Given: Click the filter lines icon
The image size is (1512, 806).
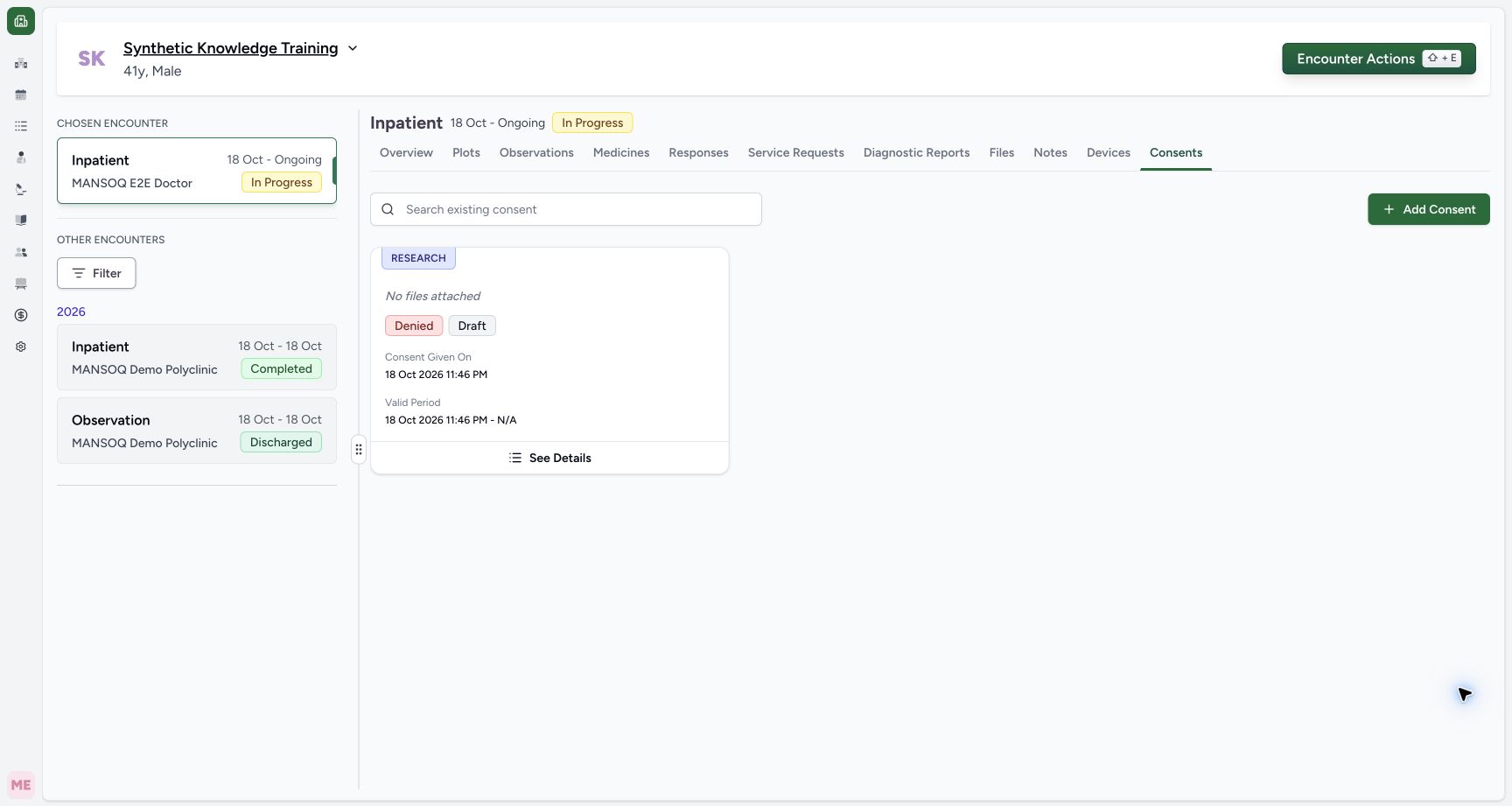Looking at the screenshot, I should click(x=79, y=273).
